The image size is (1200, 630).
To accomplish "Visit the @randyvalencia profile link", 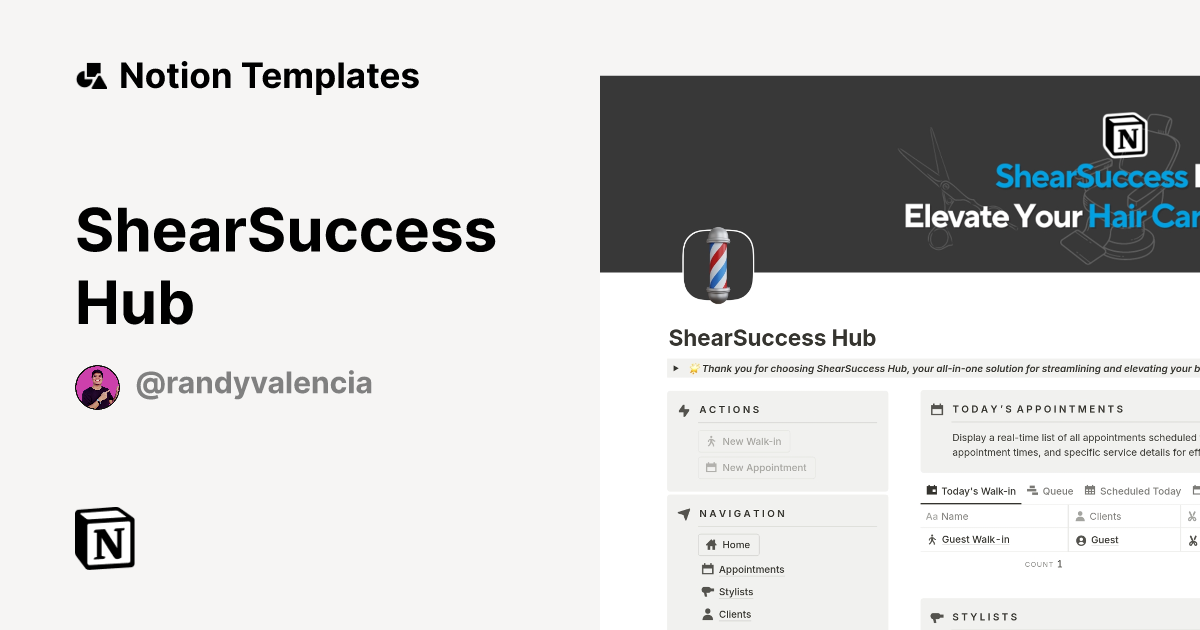I will pos(255,383).
